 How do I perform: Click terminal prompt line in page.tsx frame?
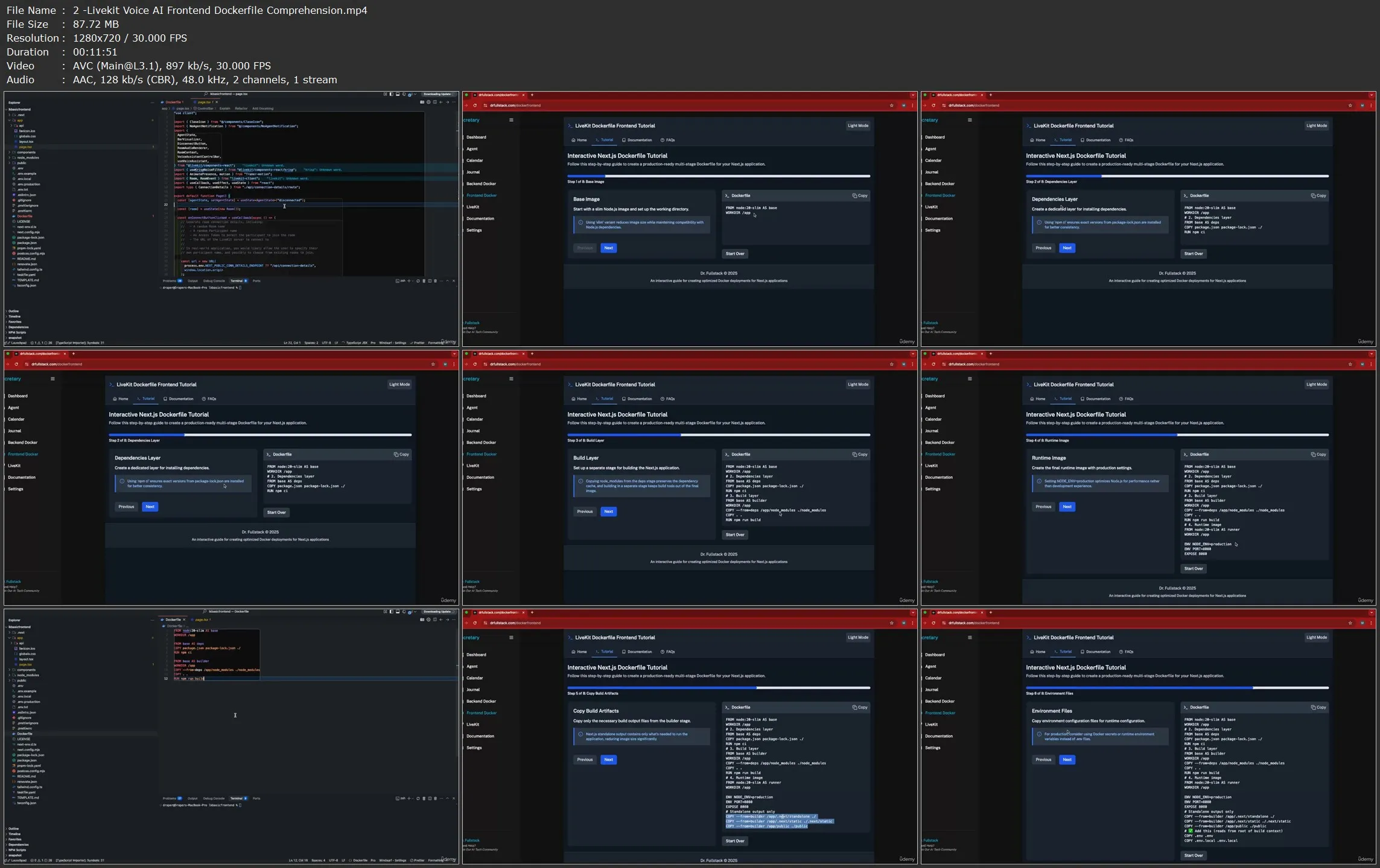point(202,288)
